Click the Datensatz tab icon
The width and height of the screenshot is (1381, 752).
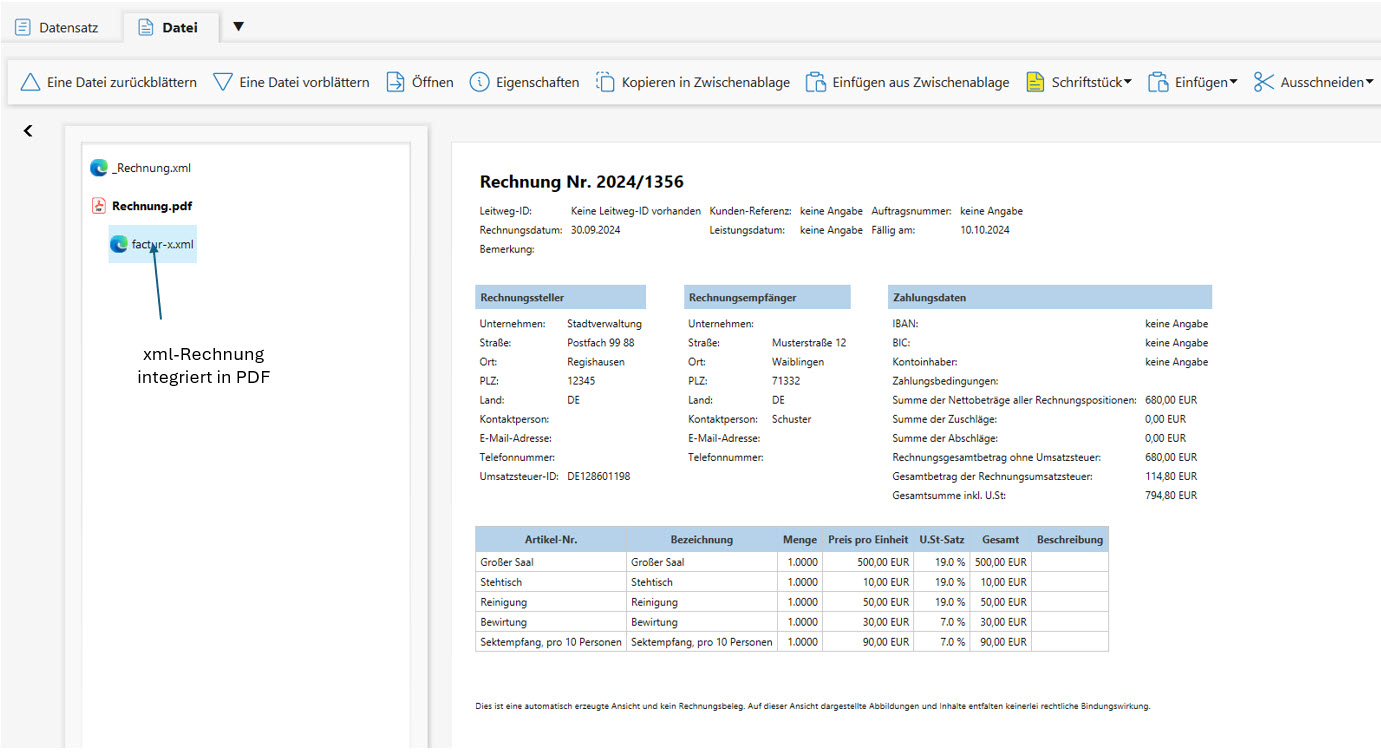[x=23, y=27]
